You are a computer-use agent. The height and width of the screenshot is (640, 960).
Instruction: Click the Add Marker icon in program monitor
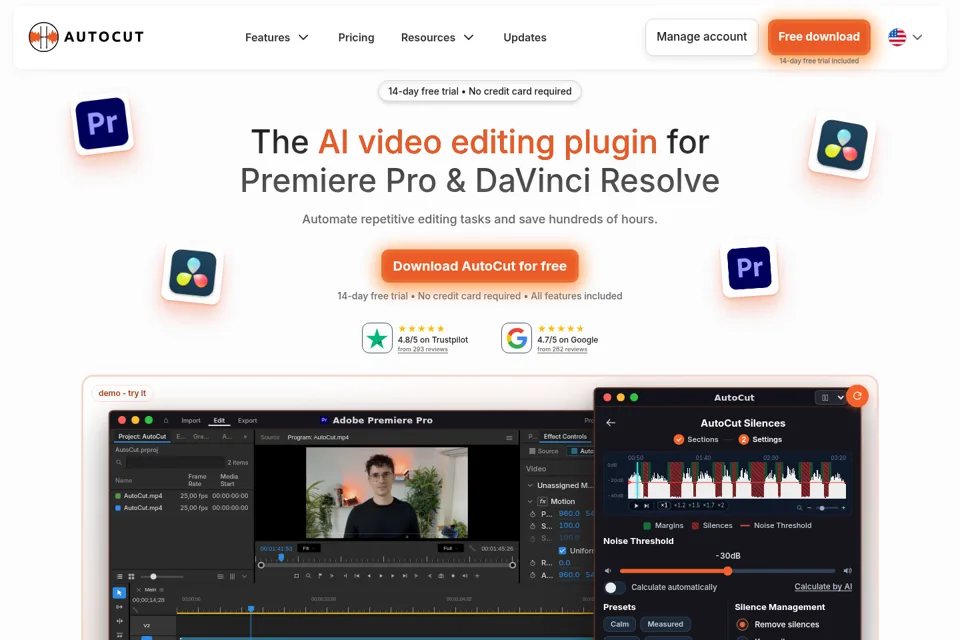[320, 576]
